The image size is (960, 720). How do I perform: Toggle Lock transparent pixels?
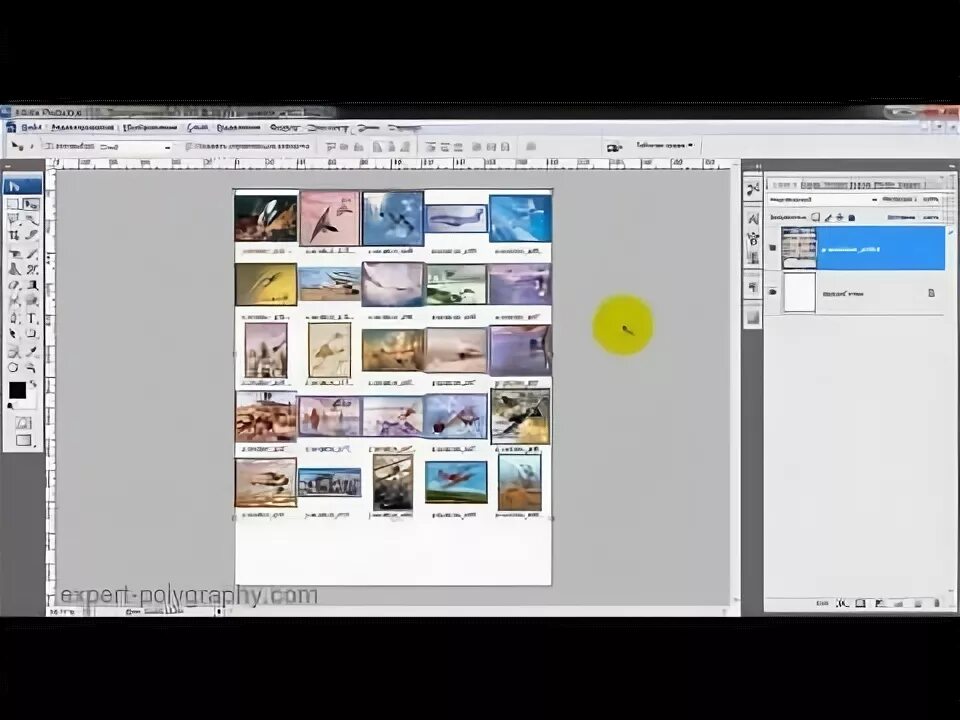816,217
